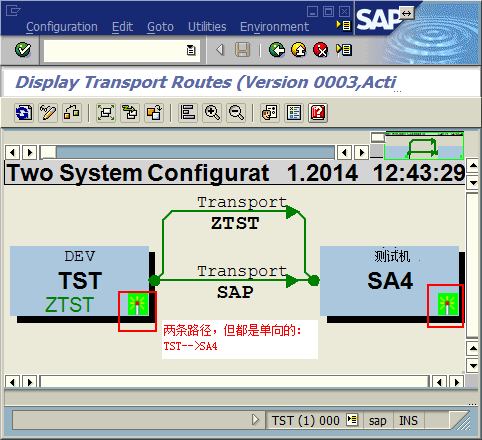Open the Environment menu

click(274, 27)
